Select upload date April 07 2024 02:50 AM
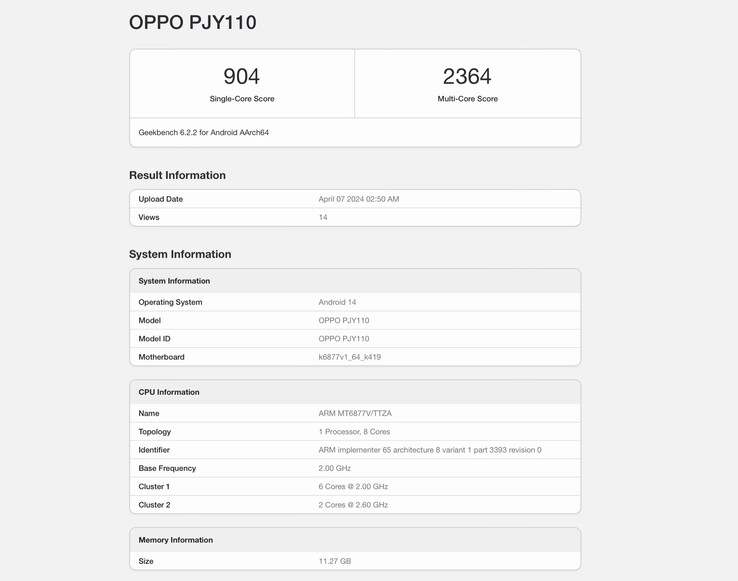The height and width of the screenshot is (581, 738). (359, 199)
